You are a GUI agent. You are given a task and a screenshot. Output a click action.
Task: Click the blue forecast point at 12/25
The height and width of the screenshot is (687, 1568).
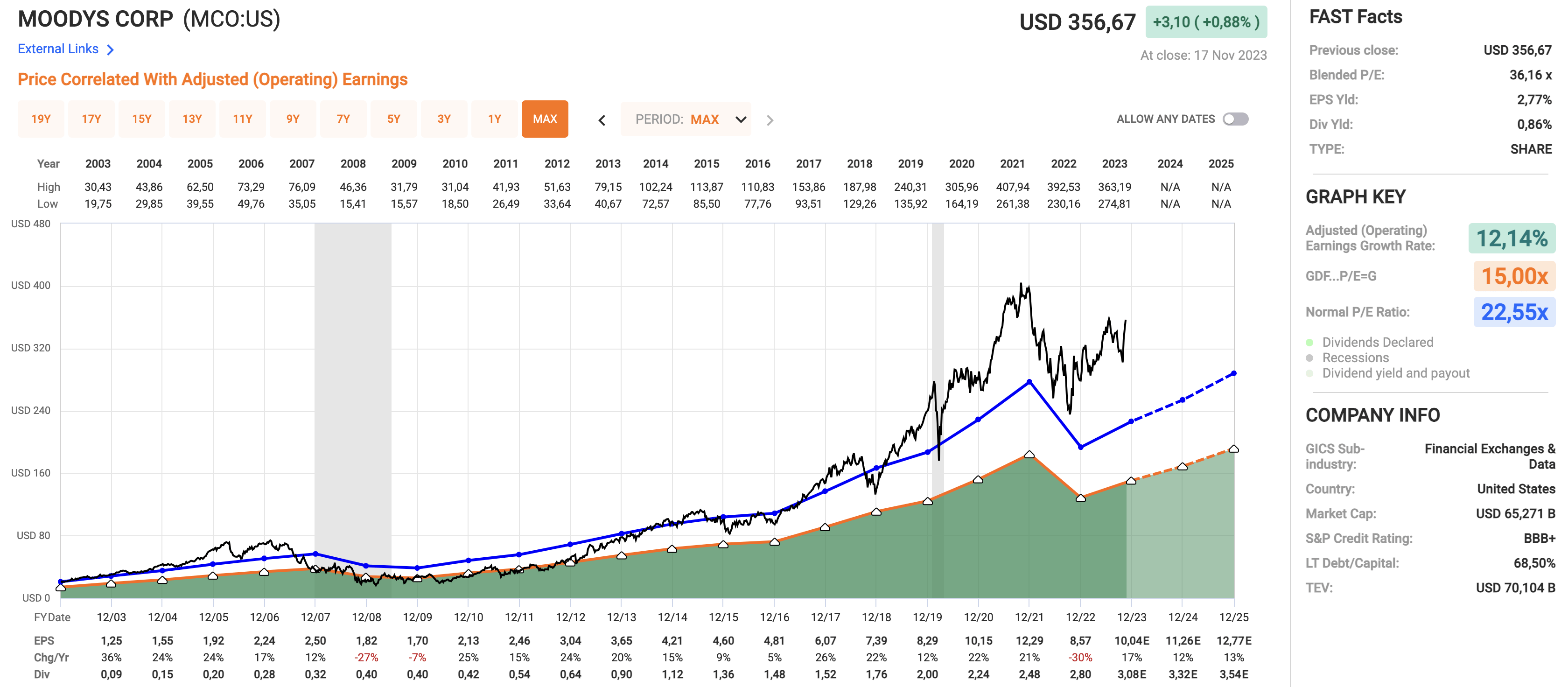1234,373
